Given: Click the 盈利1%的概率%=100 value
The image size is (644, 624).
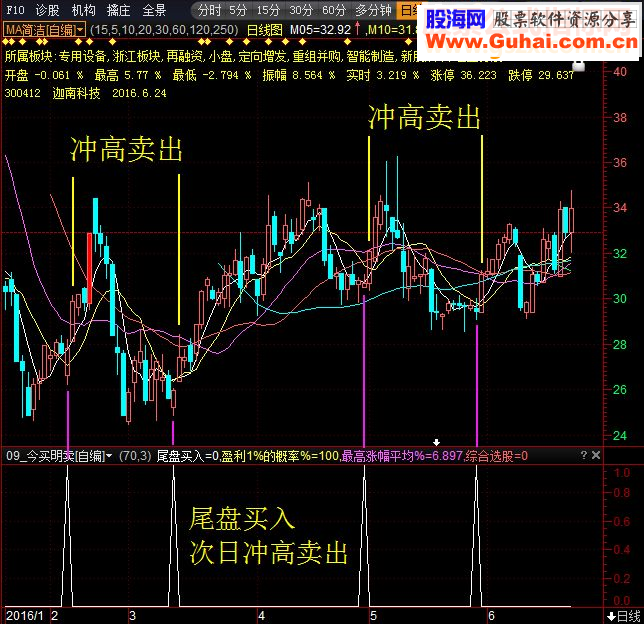Looking at the screenshot, I should [x=280, y=456].
